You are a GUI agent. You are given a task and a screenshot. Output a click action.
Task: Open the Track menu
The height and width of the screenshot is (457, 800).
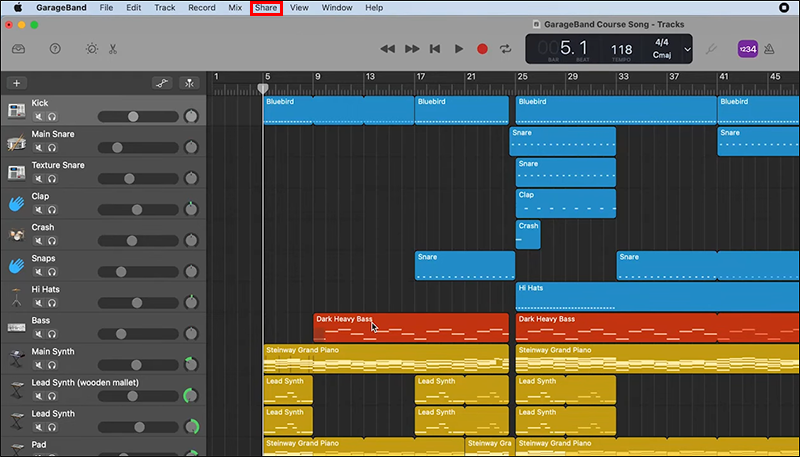(x=164, y=8)
